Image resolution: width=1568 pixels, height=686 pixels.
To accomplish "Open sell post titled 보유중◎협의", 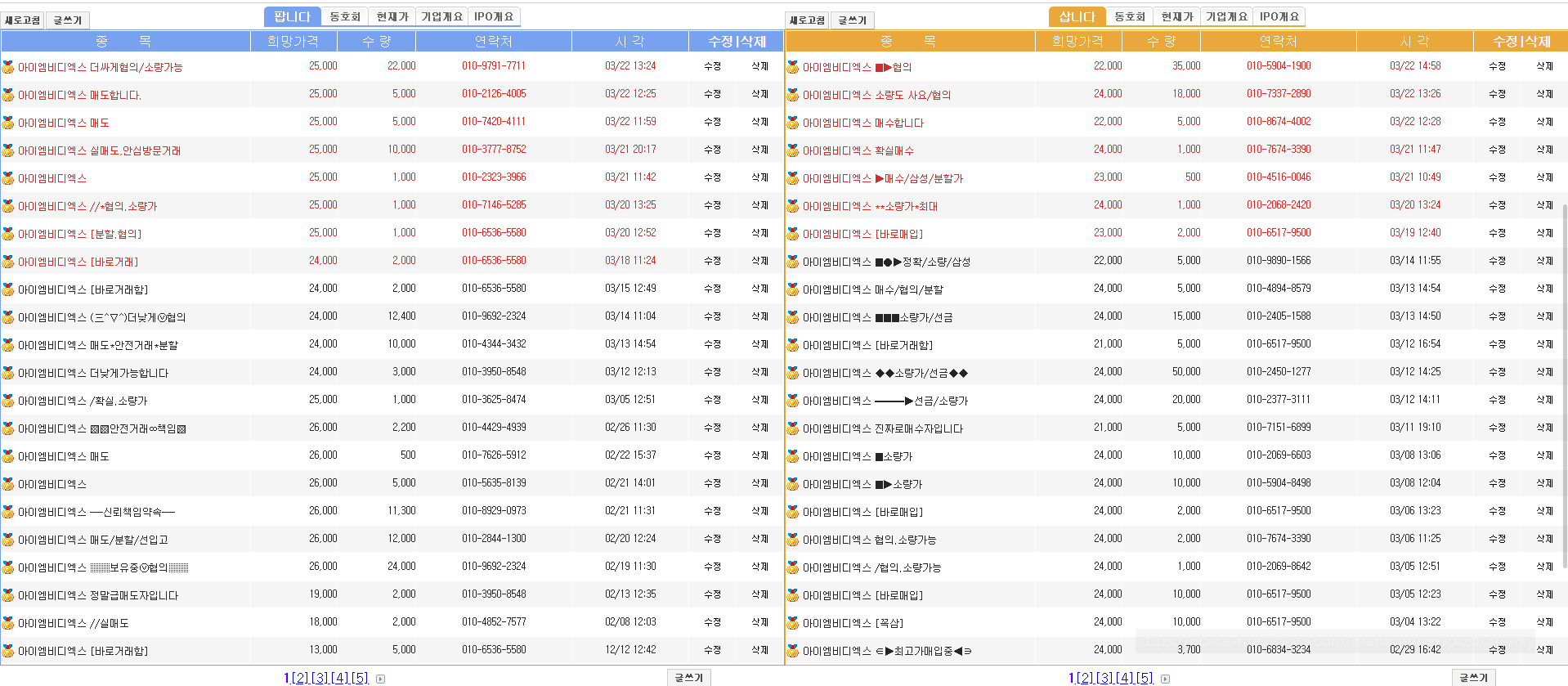I will pyautogui.click(x=103, y=567).
